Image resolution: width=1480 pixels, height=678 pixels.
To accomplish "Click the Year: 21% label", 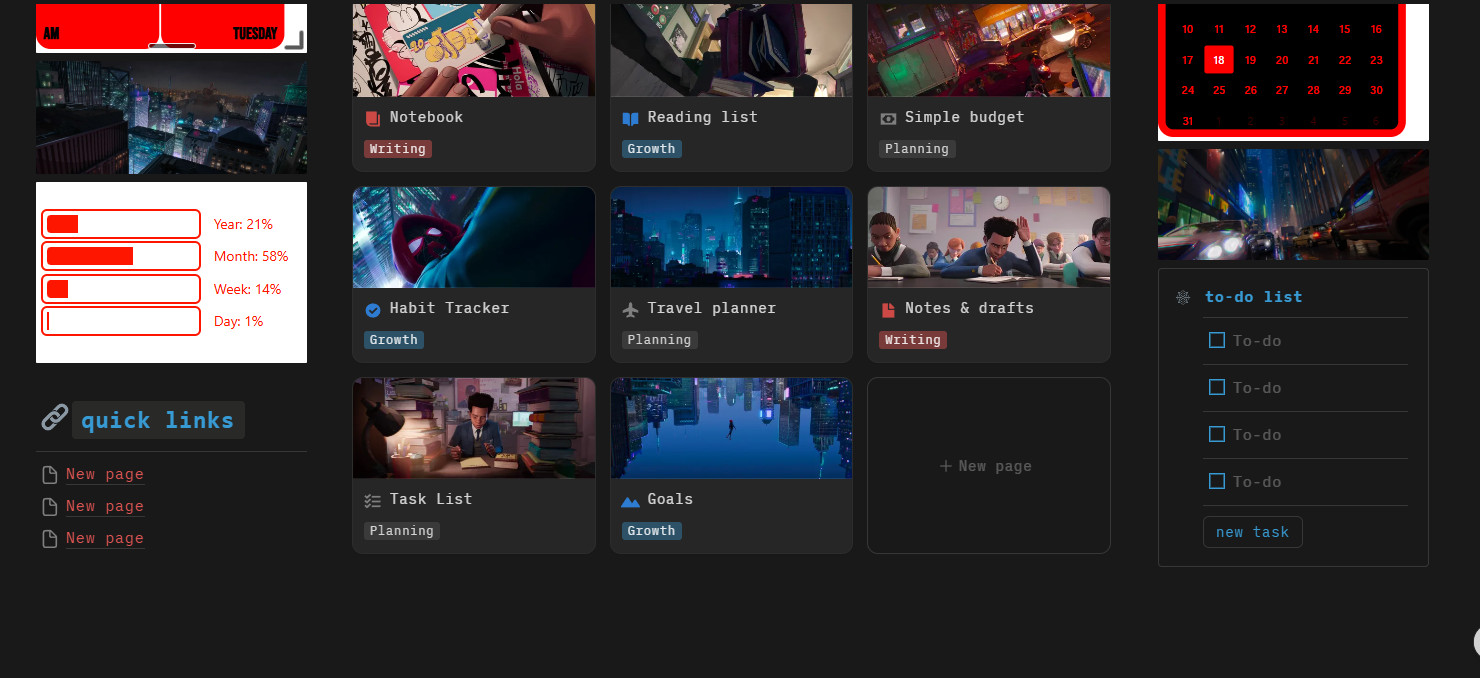I will coord(243,224).
